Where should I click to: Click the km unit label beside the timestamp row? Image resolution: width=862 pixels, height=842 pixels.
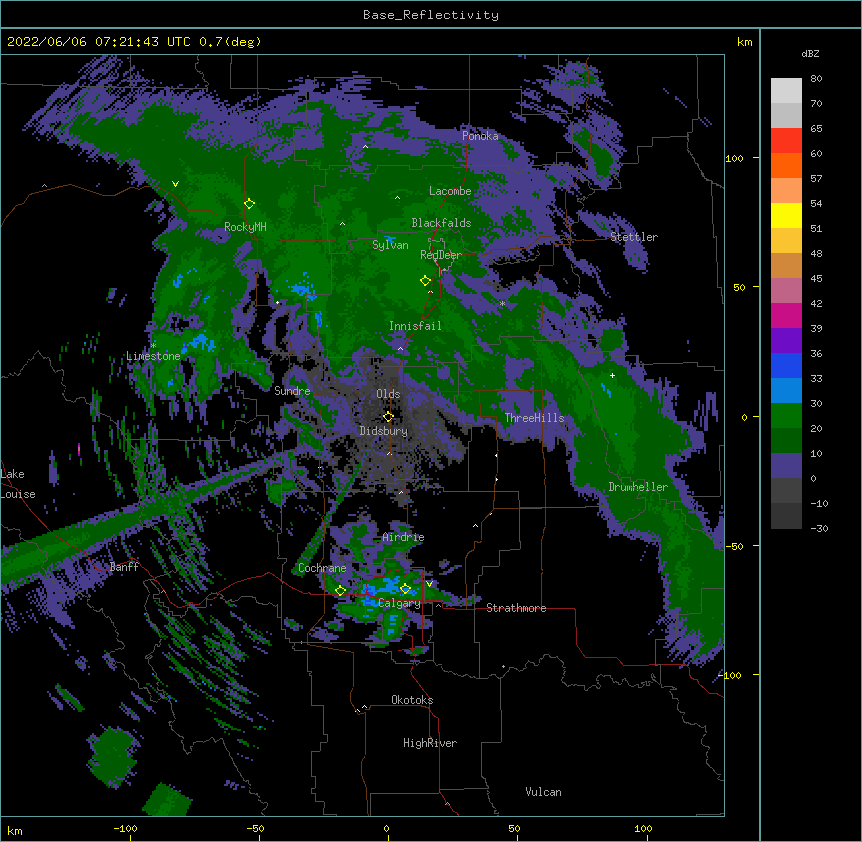coord(745,42)
